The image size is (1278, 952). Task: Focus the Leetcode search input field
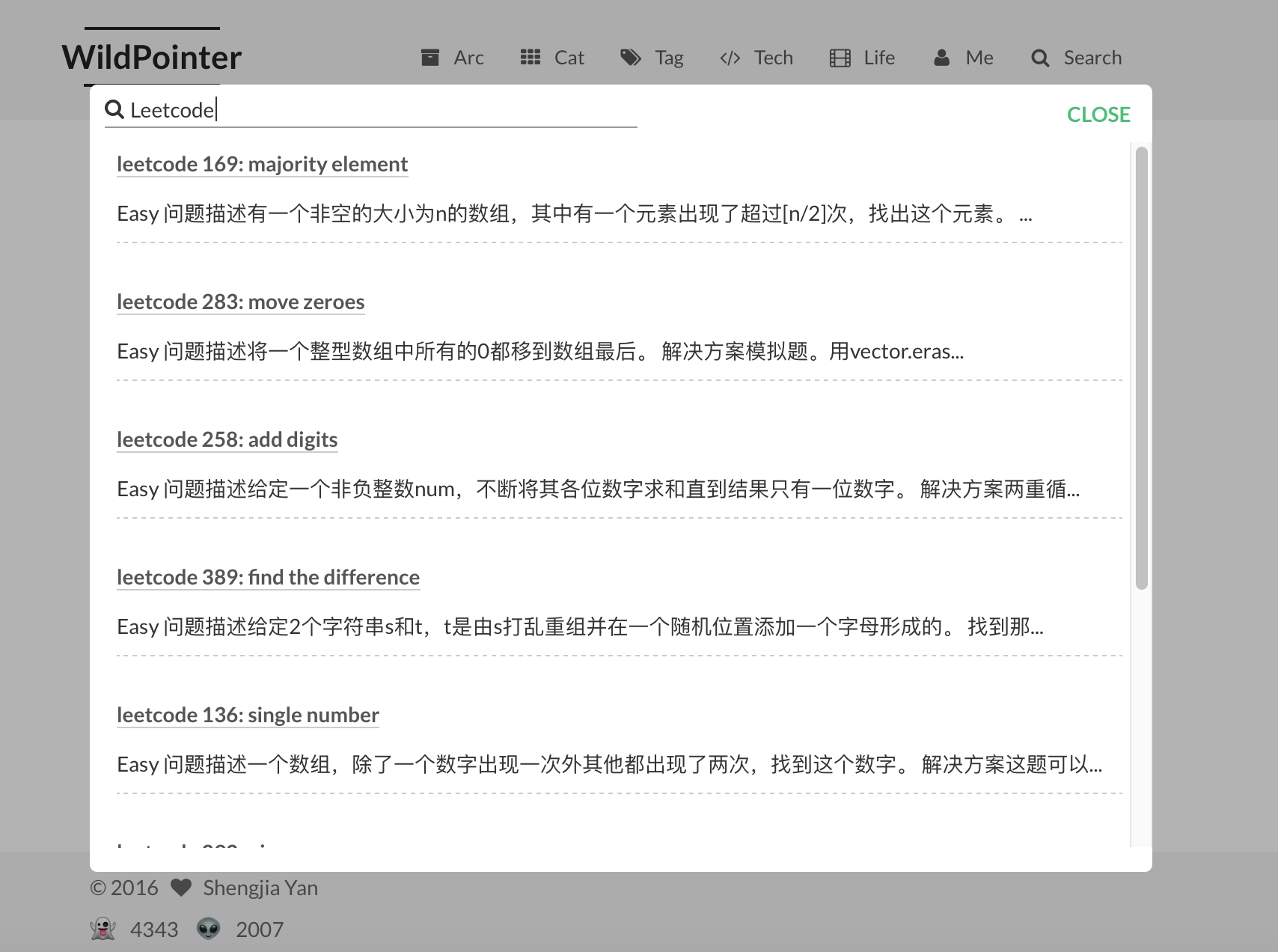(x=383, y=110)
